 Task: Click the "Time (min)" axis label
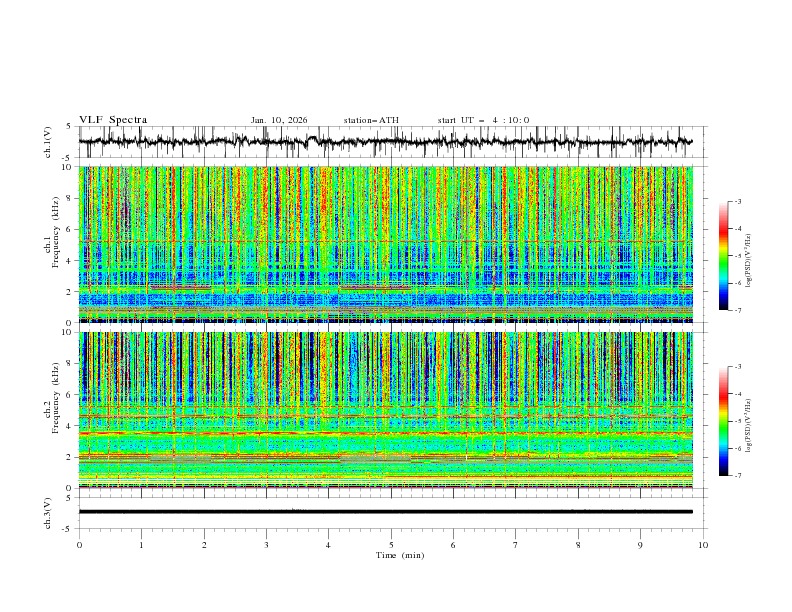[400, 555]
